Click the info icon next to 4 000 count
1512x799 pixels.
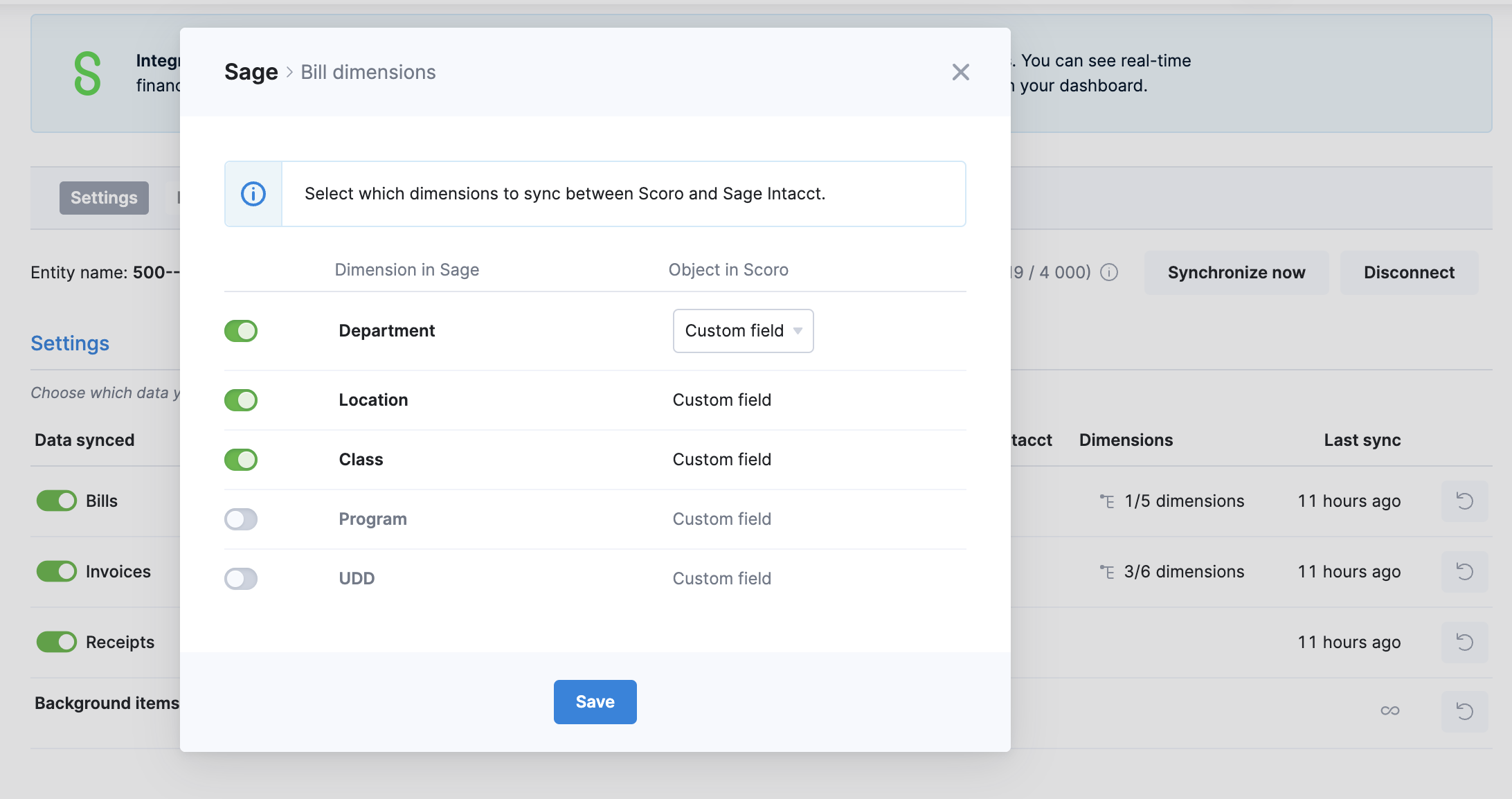click(x=1109, y=272)
